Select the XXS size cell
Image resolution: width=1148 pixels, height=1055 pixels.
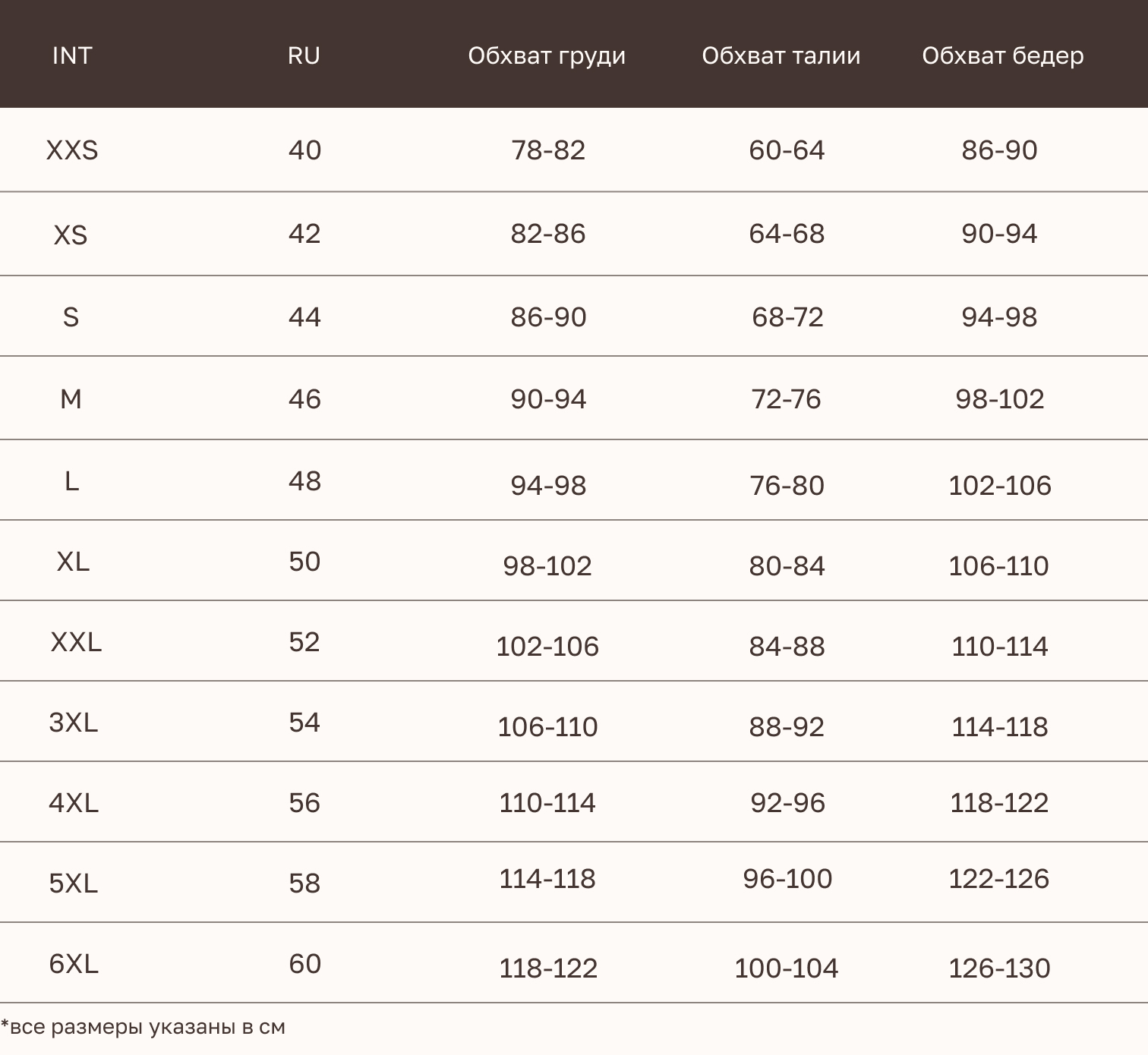pyautogui.click(x=72, y=150)
